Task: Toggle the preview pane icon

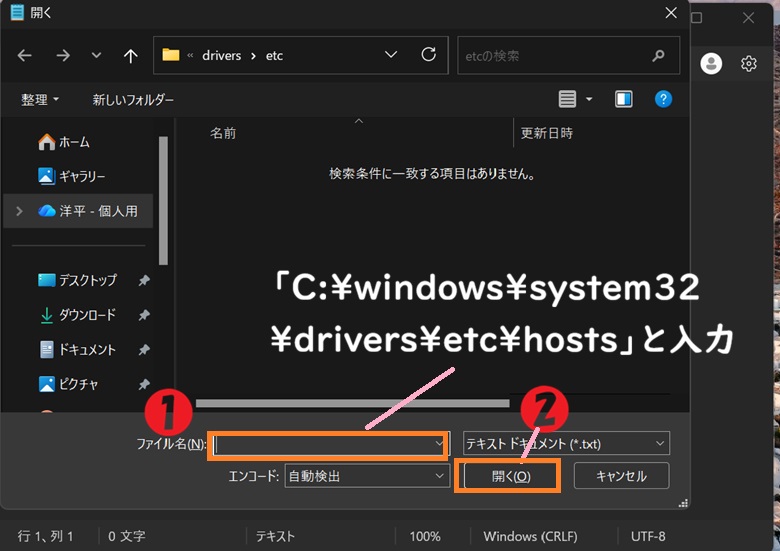Action: (x=623, y=99)
